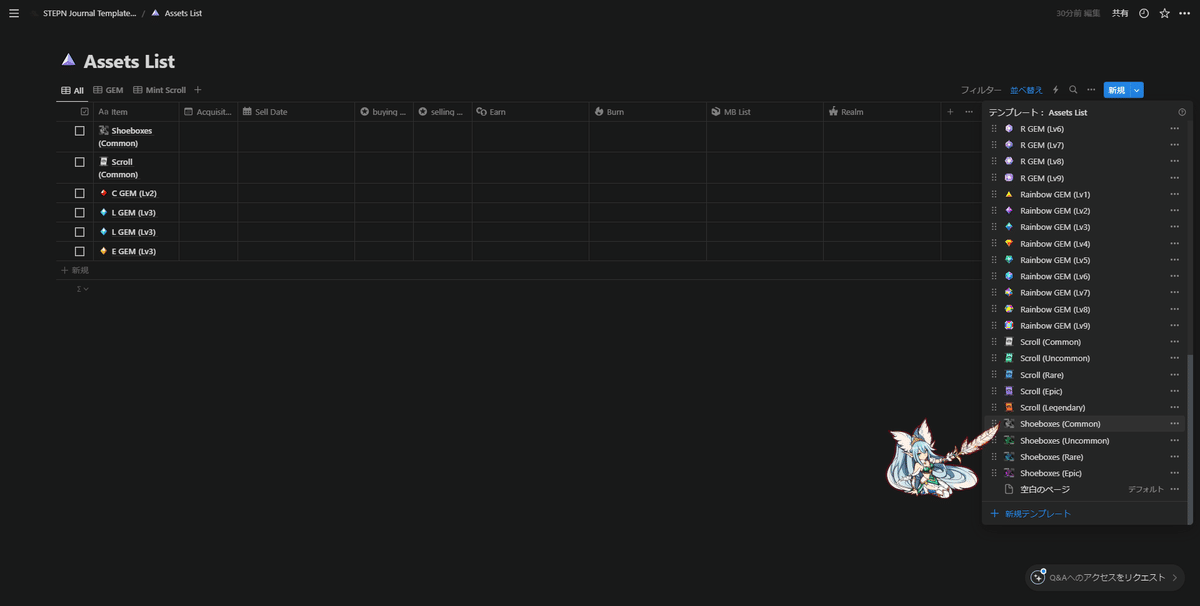This screenshot has width=1200, height=606.
Task: Check the E GEM (Lv3) row checkbox
Action: (x=80, y=251)
